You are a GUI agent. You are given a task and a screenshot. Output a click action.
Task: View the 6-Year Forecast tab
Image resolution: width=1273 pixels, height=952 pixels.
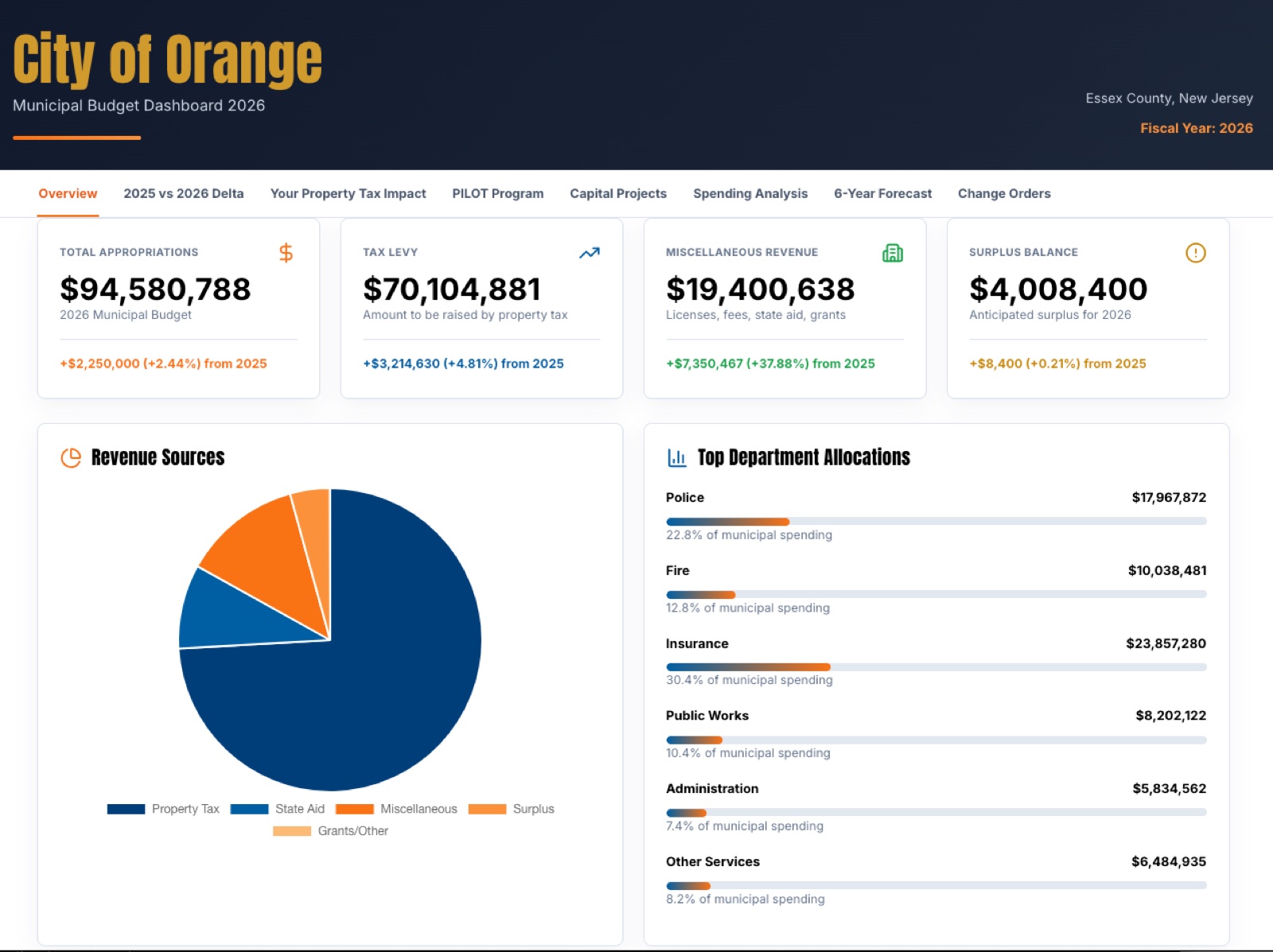883,193
